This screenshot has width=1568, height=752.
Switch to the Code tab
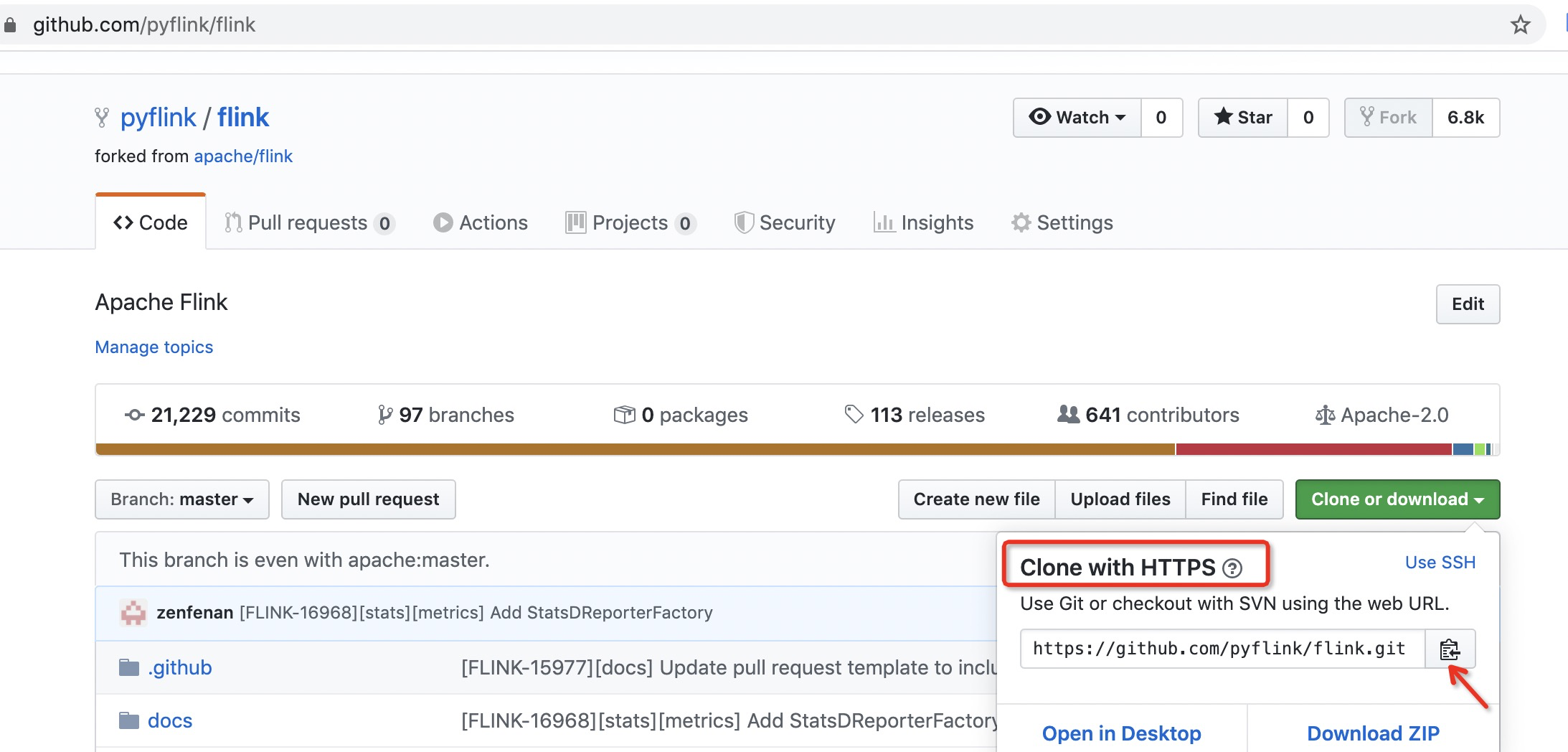coord(151,223)
